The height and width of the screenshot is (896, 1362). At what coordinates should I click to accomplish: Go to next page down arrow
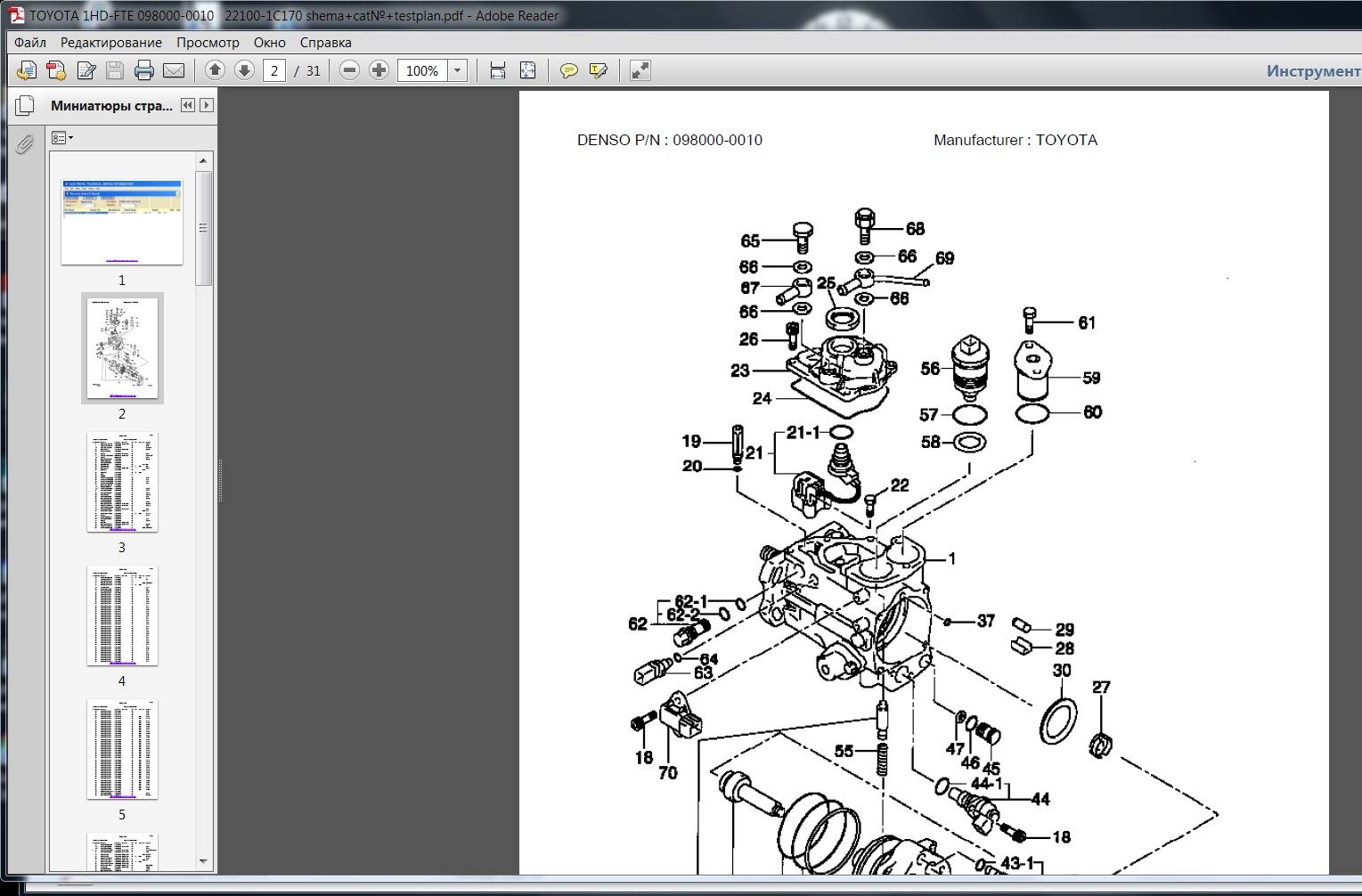pos(244,70)
